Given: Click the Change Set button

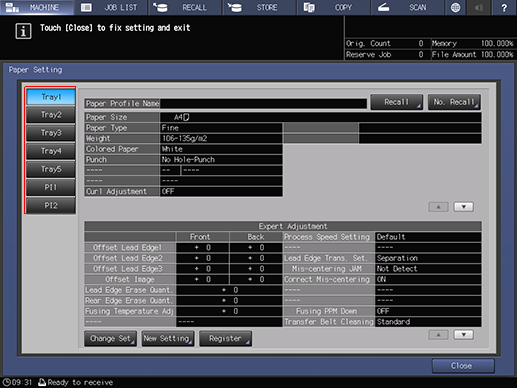Looking at the screenshot, I should (110, 339).
